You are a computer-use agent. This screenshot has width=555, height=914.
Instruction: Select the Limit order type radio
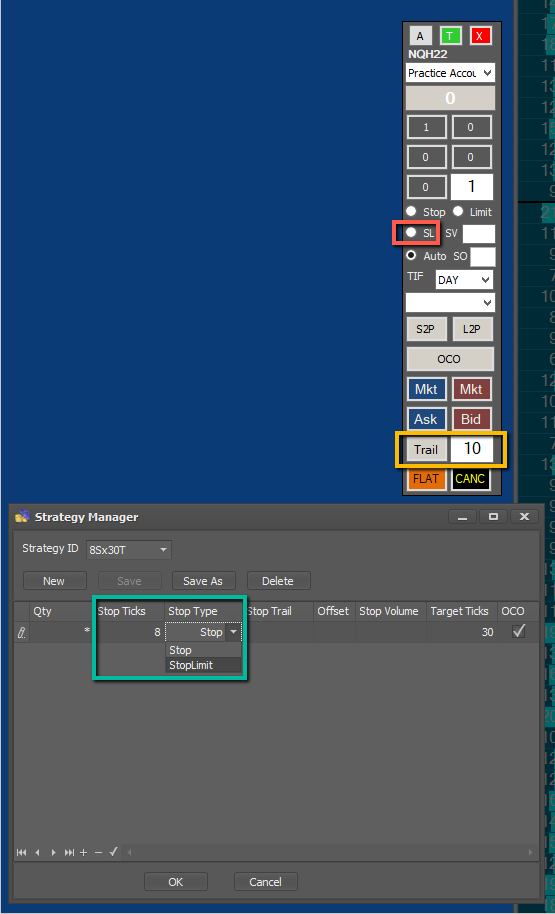tap(458, 211)
